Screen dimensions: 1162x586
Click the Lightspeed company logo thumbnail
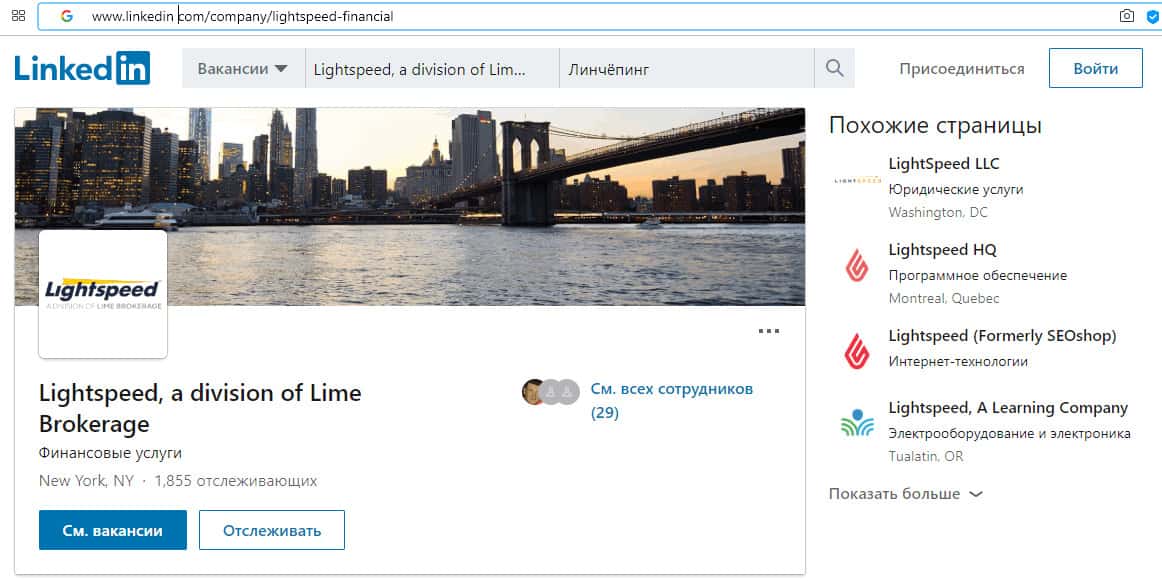coord(102,293)
